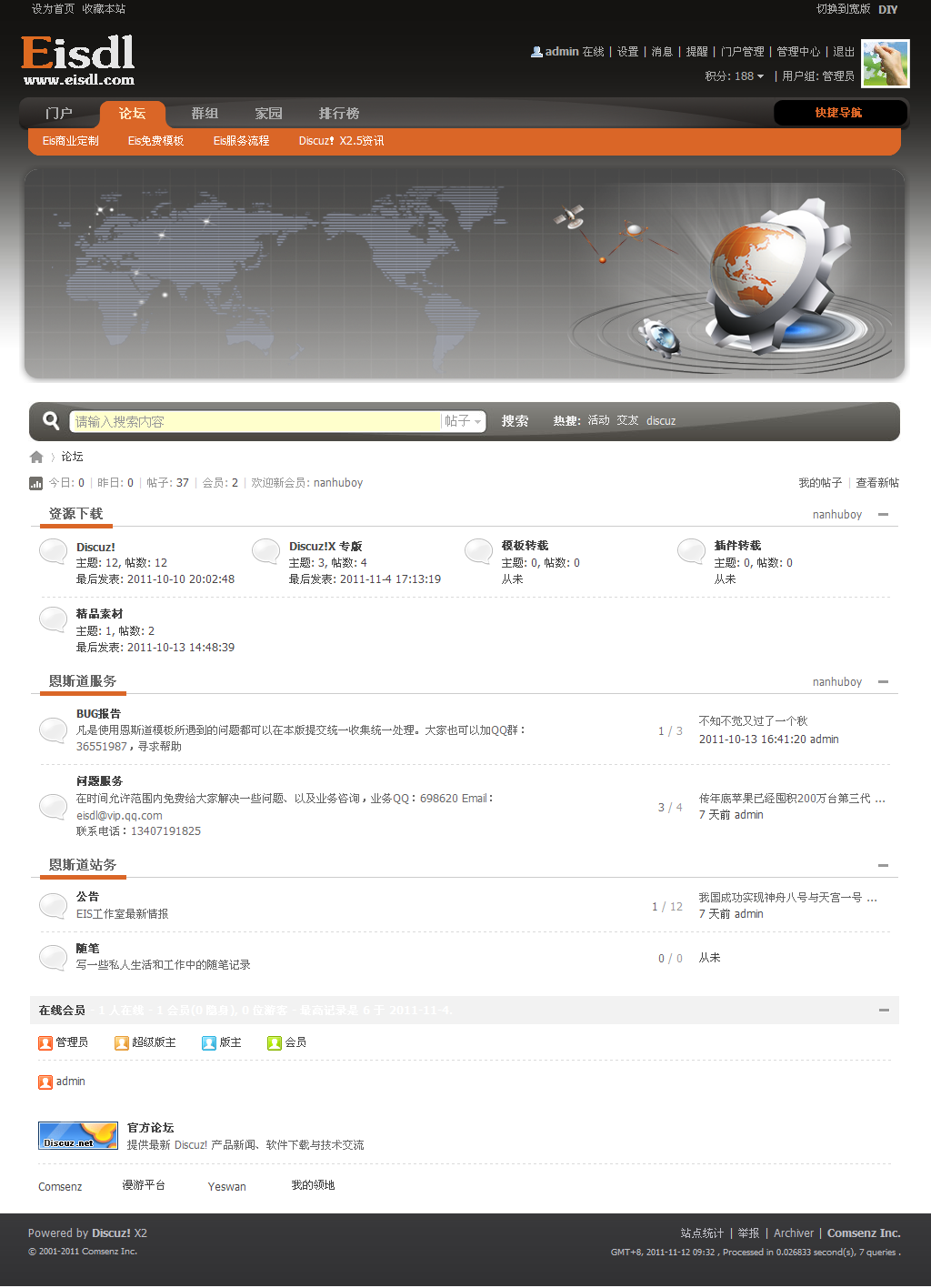Click the search magnifier icon

51,420
